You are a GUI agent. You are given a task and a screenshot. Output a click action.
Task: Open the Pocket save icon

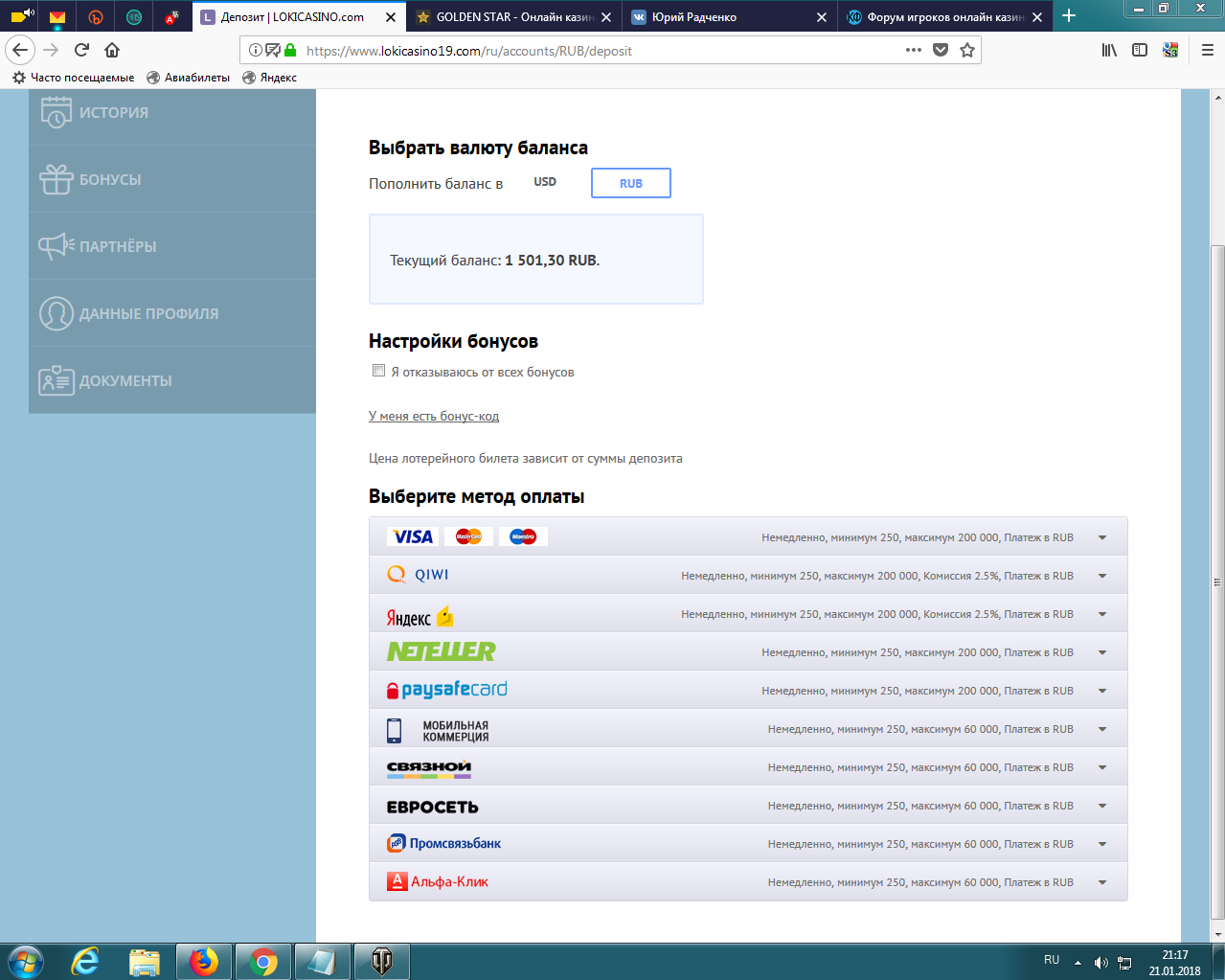(941, 50)
